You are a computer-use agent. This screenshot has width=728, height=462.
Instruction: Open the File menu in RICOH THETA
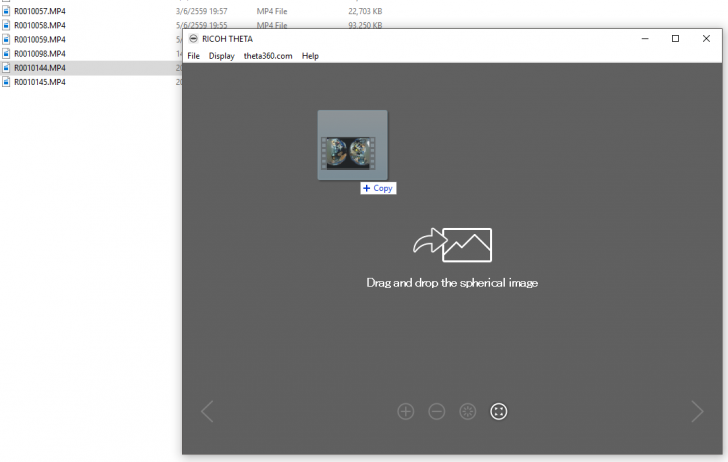click(x=193, y=56)
